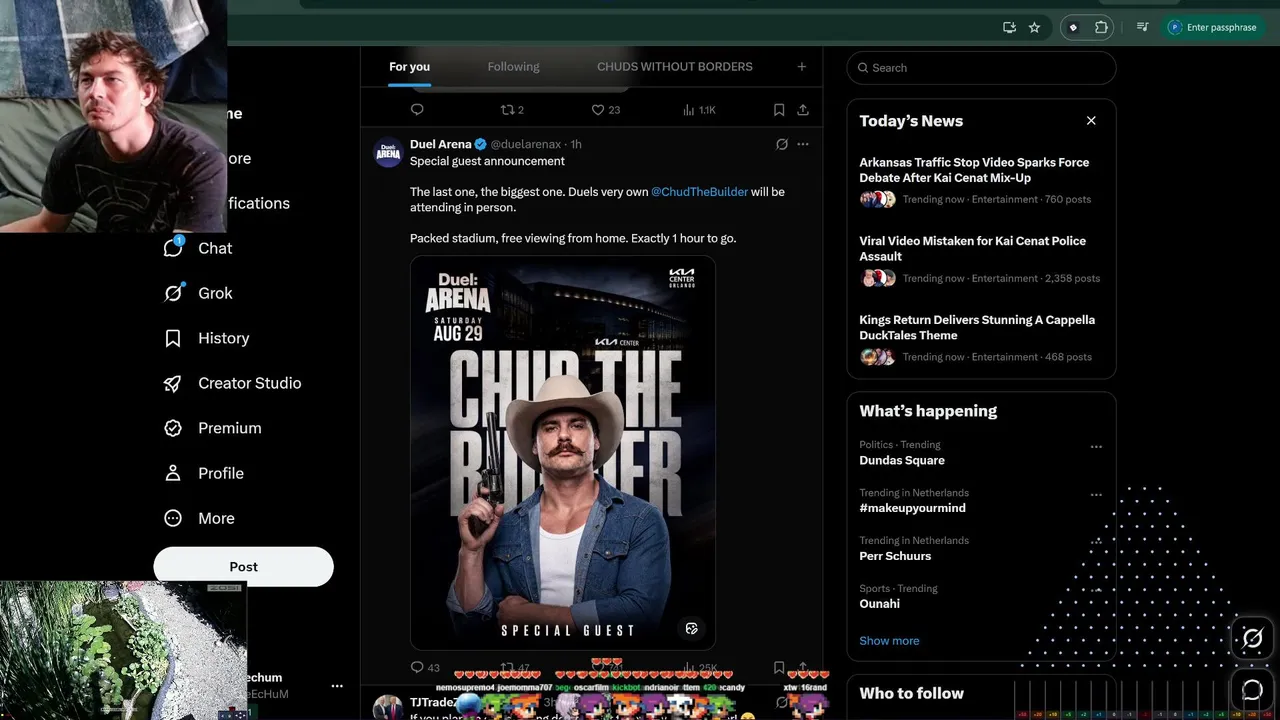
Task: Click '2,358 posts' trending info text
Action: point(1072,278)
